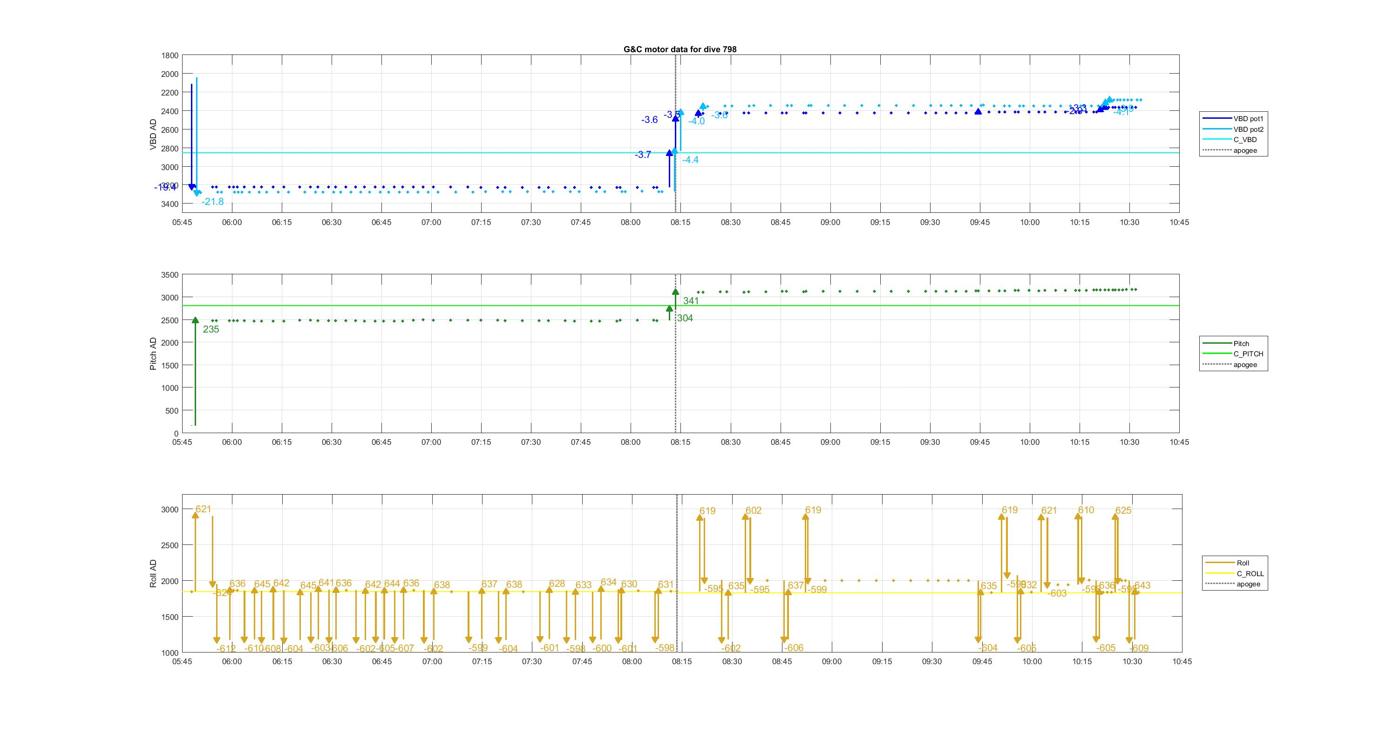Image resolution: width=1400 pixels, height=733 pixels.
Task: Click the dark blue "-3.7" VBD label
Action: 643,154
